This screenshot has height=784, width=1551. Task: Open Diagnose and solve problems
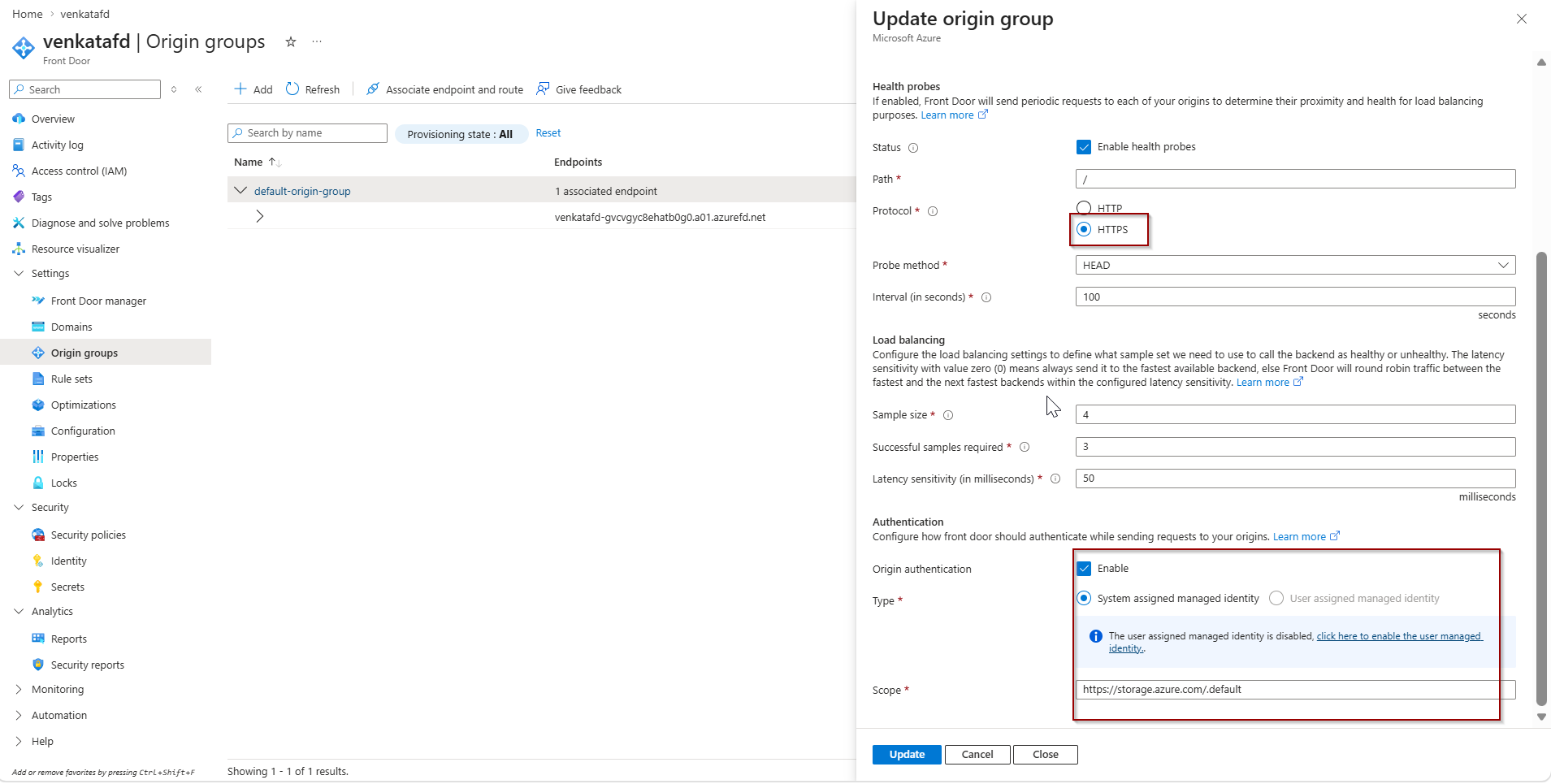point(100,223)
